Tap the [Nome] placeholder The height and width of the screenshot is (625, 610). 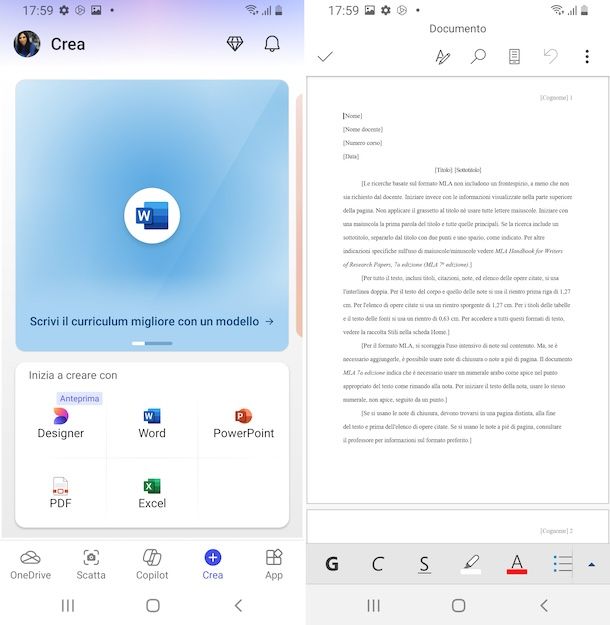[x=352, y=116]
